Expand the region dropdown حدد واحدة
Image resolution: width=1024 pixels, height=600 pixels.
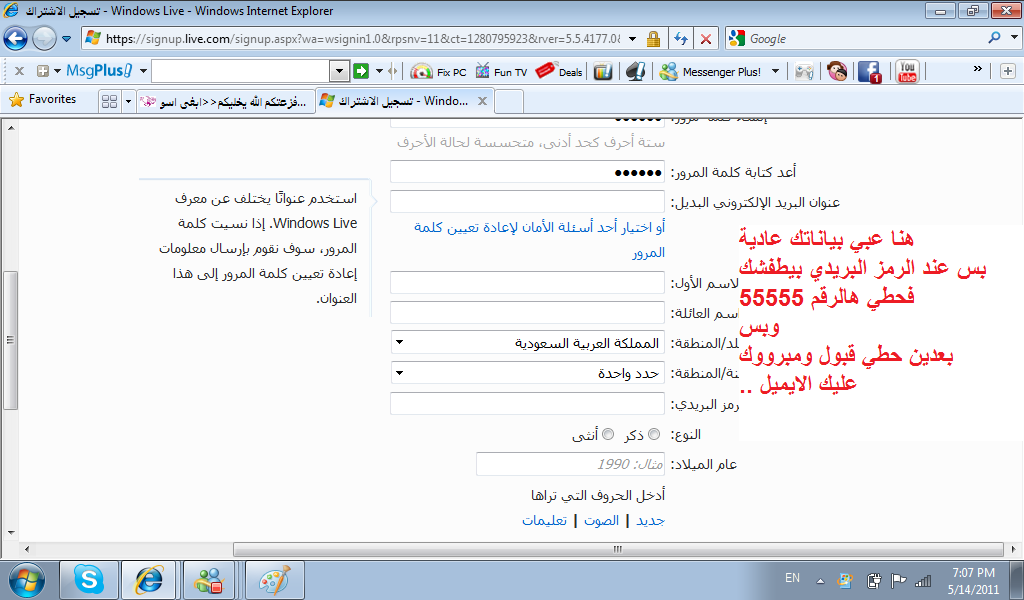tap(527, 373)
